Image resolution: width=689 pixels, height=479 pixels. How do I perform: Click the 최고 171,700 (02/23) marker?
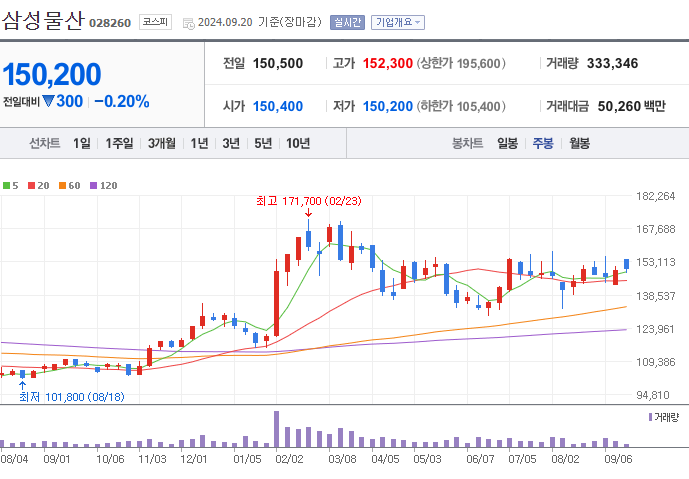pyautogui.click(x=308, y=201)
